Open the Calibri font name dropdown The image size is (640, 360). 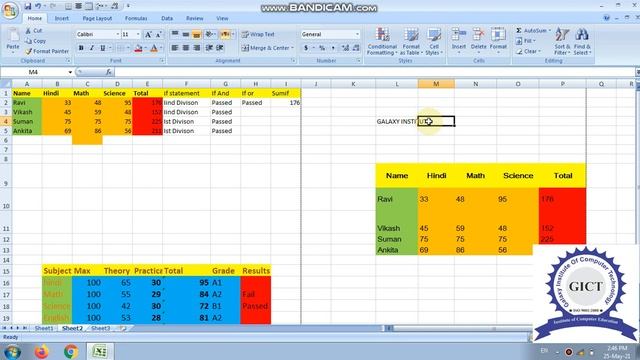point(118,34)
